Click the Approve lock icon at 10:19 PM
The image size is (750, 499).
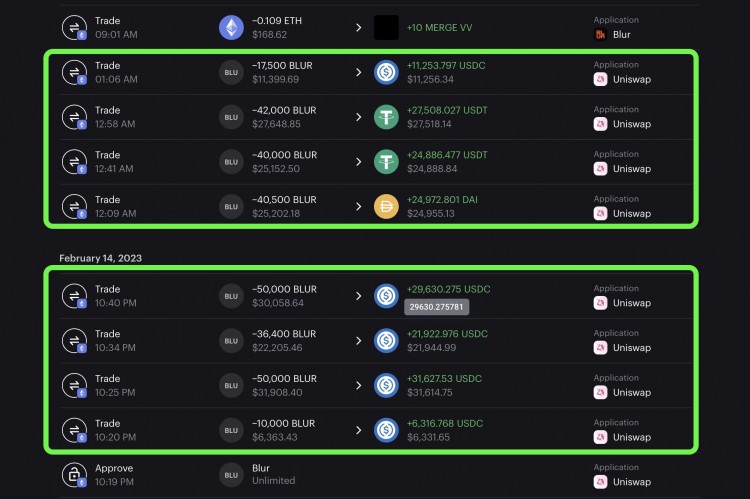point(74,474)
